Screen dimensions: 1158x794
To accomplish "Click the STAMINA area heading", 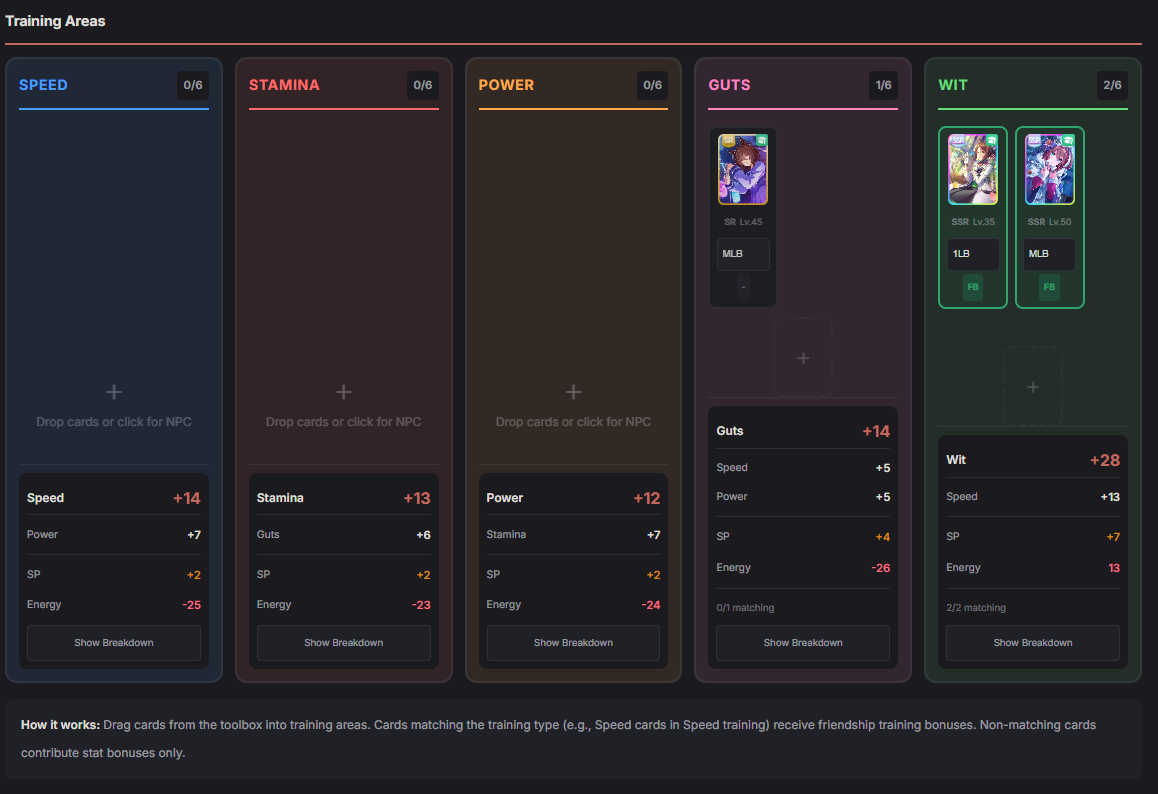I will click(x=284, y=85).
